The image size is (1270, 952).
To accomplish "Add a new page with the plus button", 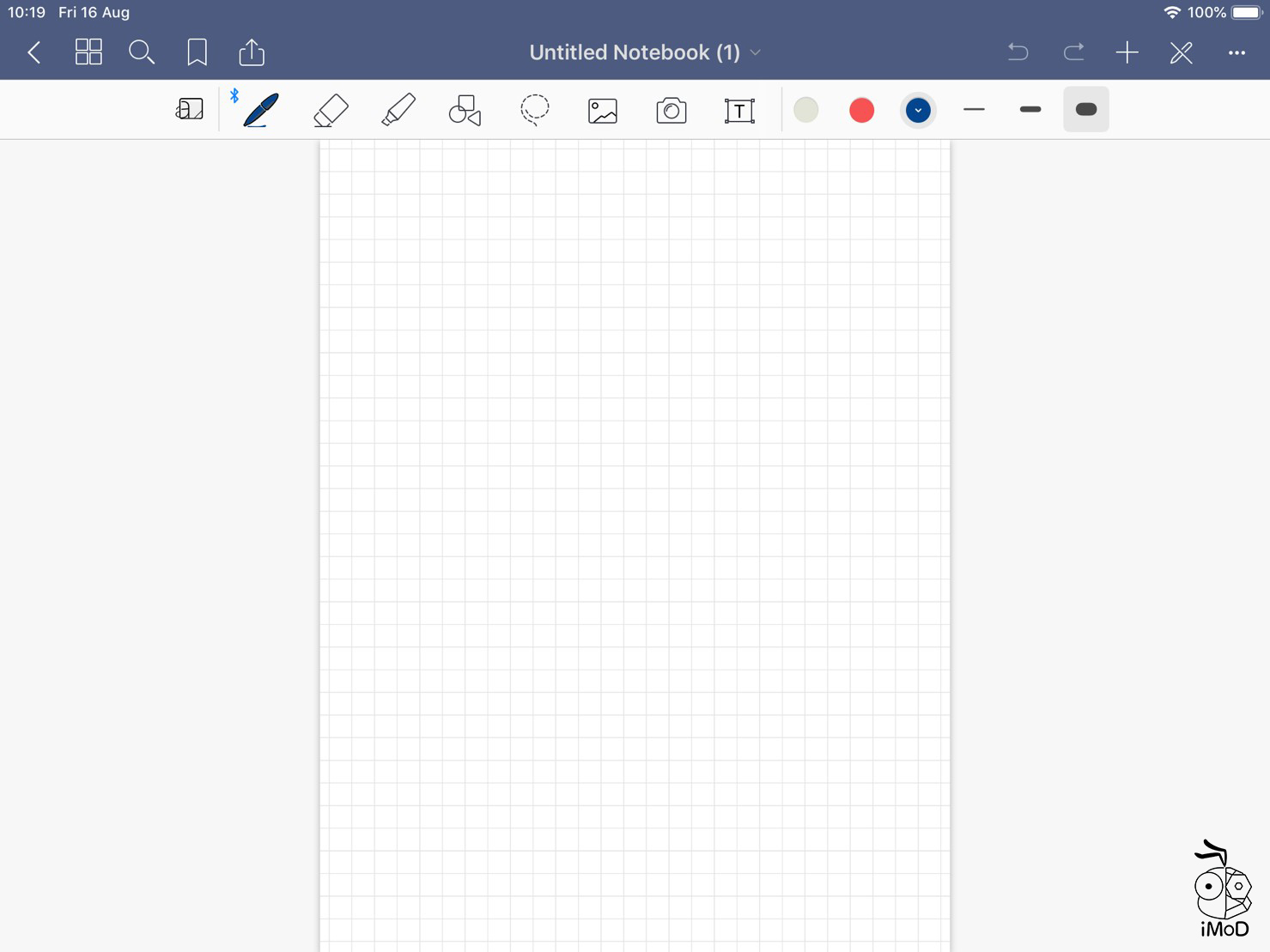I will 1127,52.
